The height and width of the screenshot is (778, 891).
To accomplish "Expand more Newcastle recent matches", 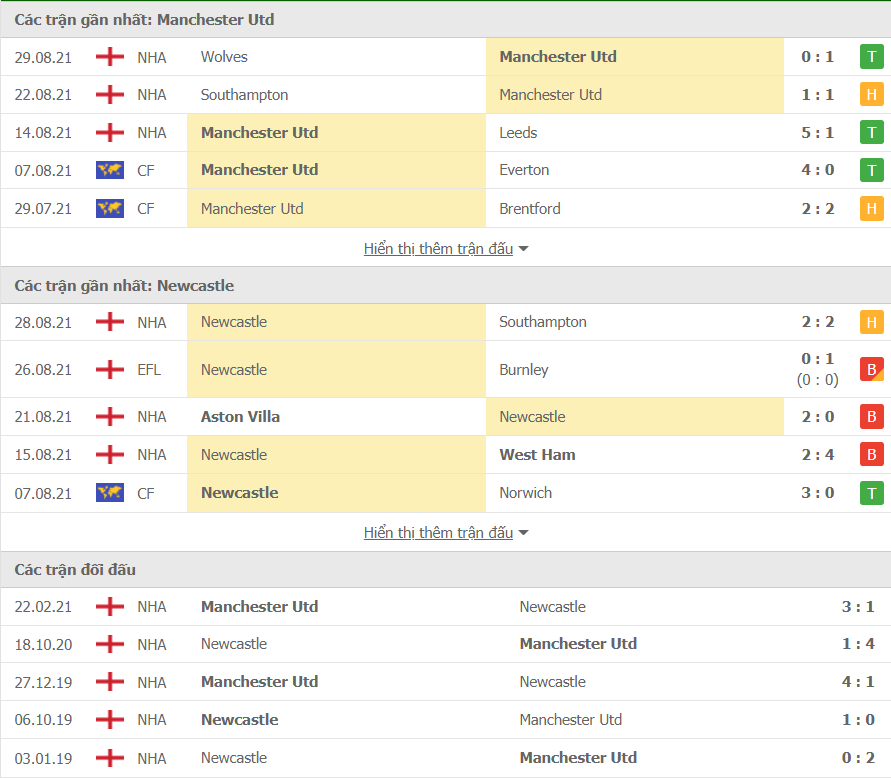I will click(438, 532).
